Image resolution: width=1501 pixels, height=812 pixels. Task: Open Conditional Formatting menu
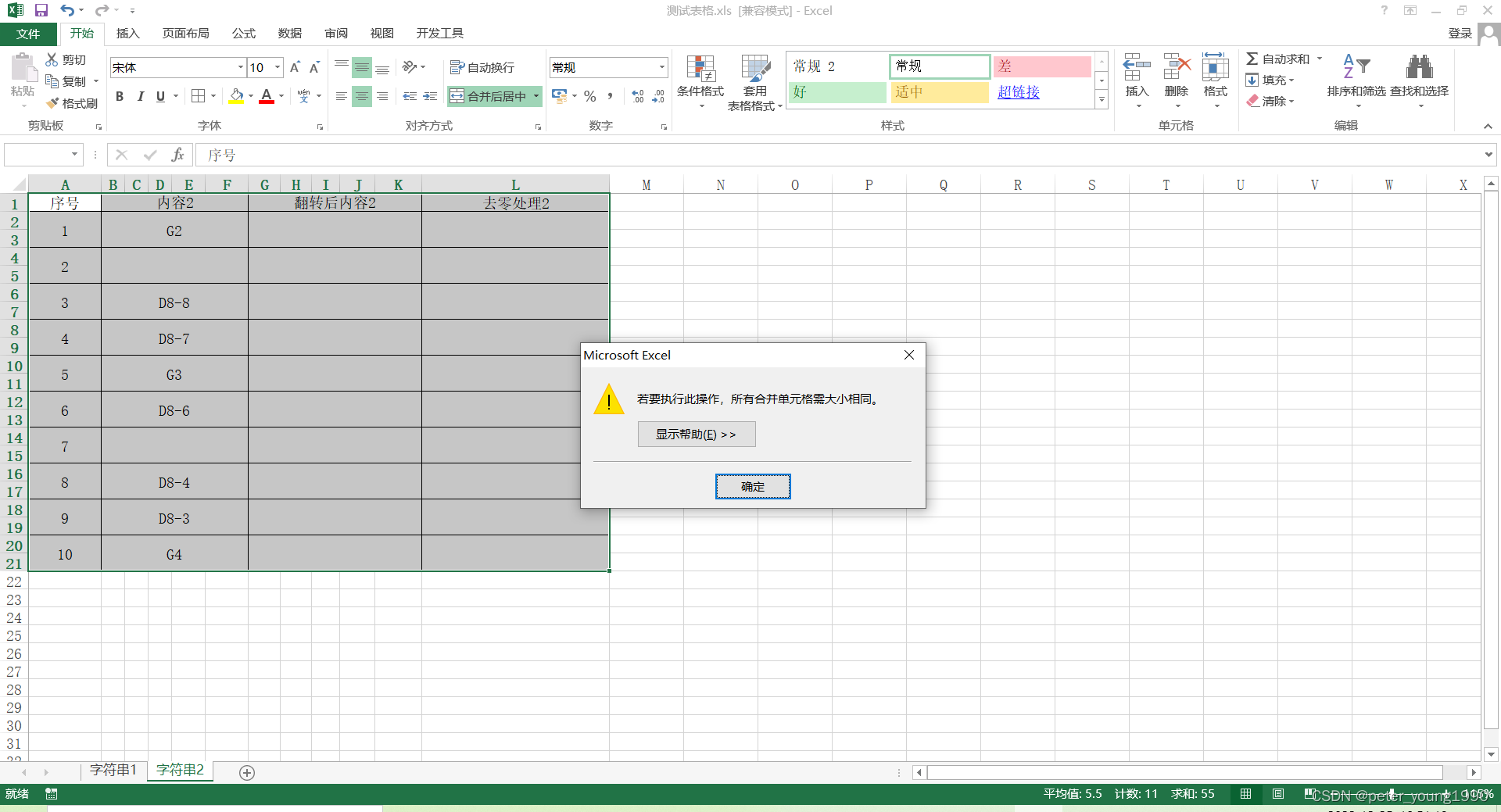click(700, 81)
